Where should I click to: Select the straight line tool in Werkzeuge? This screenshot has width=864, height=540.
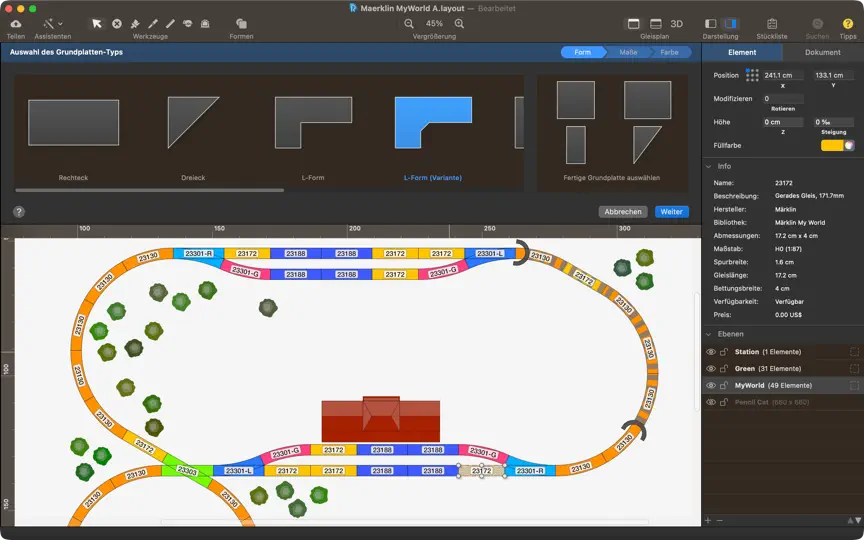(x=170, y=24)
